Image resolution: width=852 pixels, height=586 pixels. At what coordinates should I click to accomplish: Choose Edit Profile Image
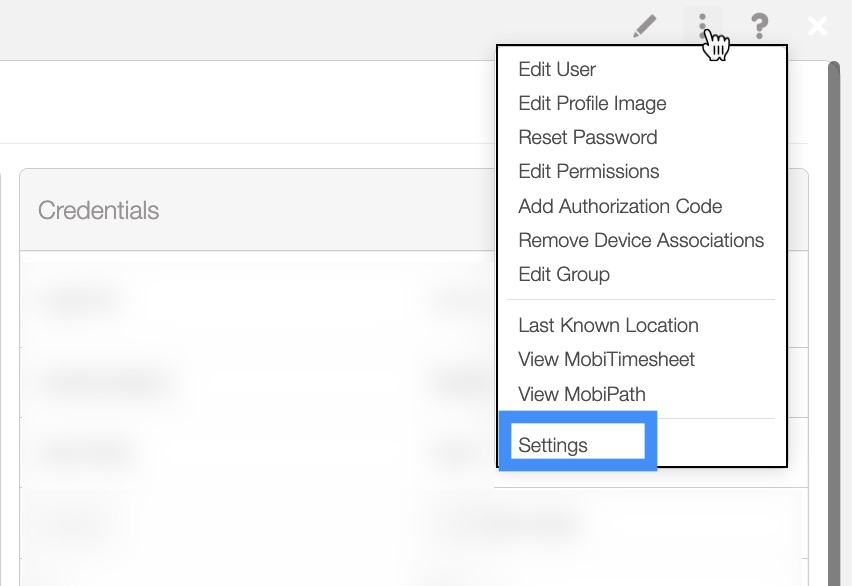(592, 103)
